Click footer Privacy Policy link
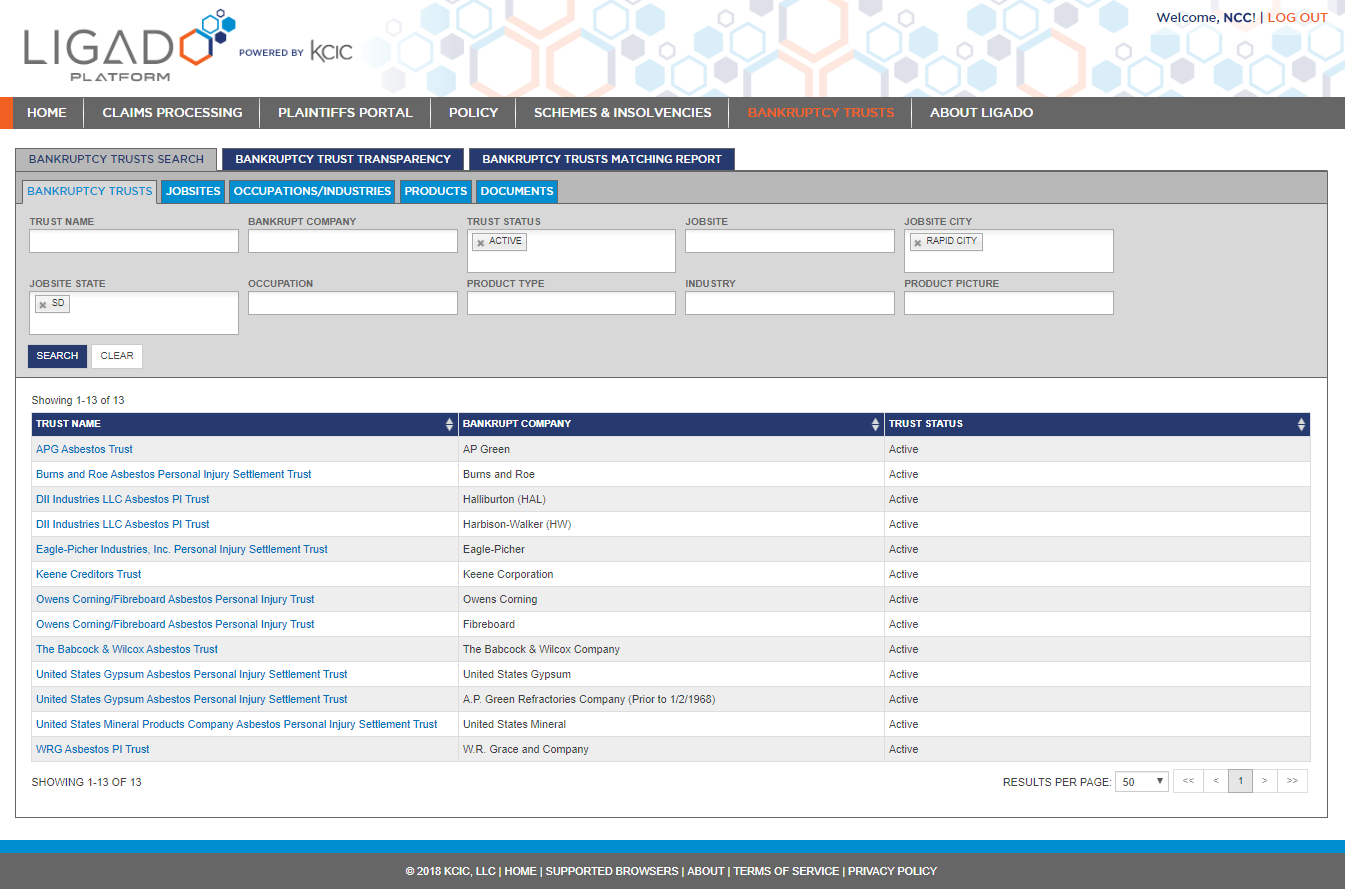This screenshot has width=1345, height=889. click(892, 871)
